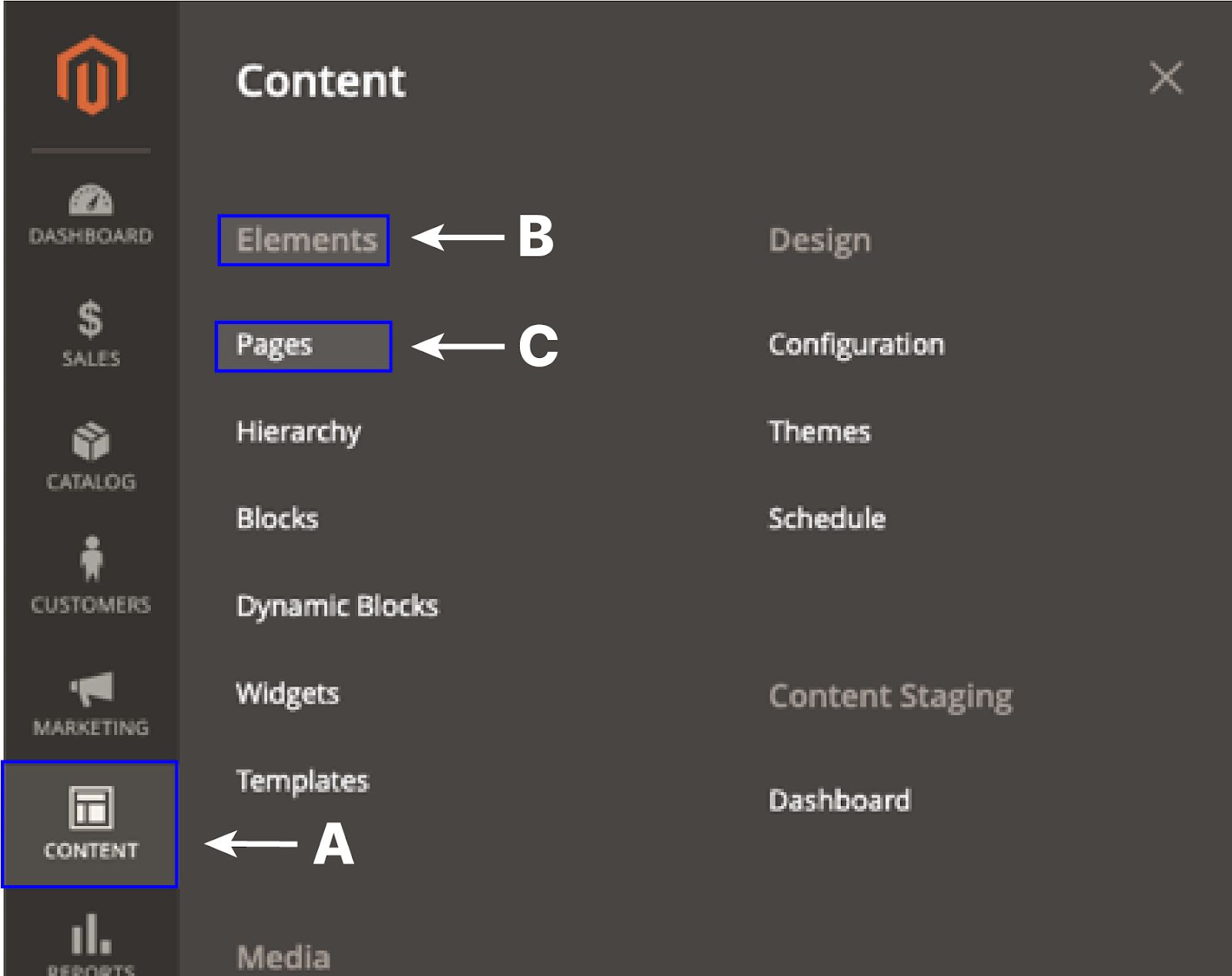Screen dimensions: 1232x976
Task: Open the Pages section
Action: coord(275,345)
